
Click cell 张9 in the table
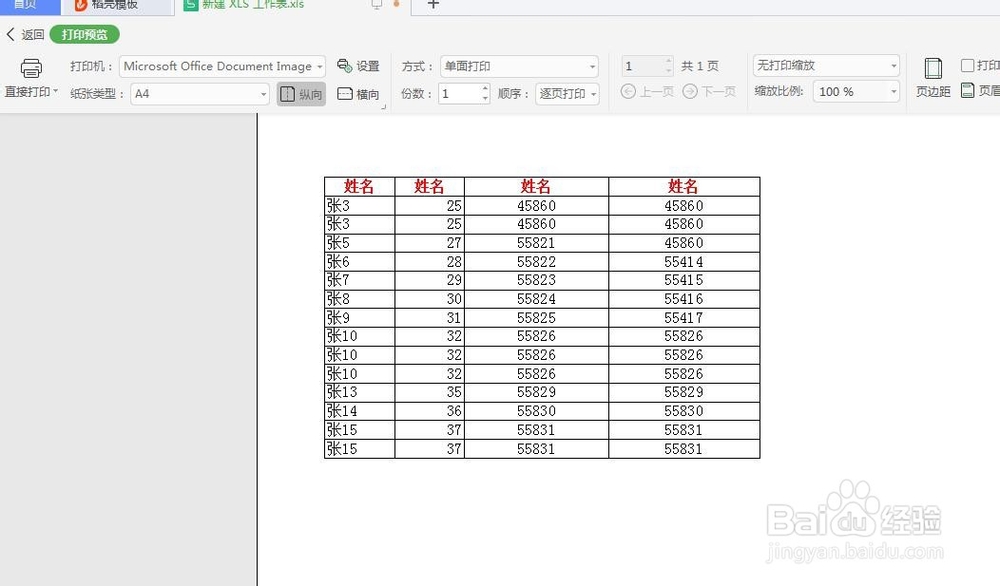359,318
